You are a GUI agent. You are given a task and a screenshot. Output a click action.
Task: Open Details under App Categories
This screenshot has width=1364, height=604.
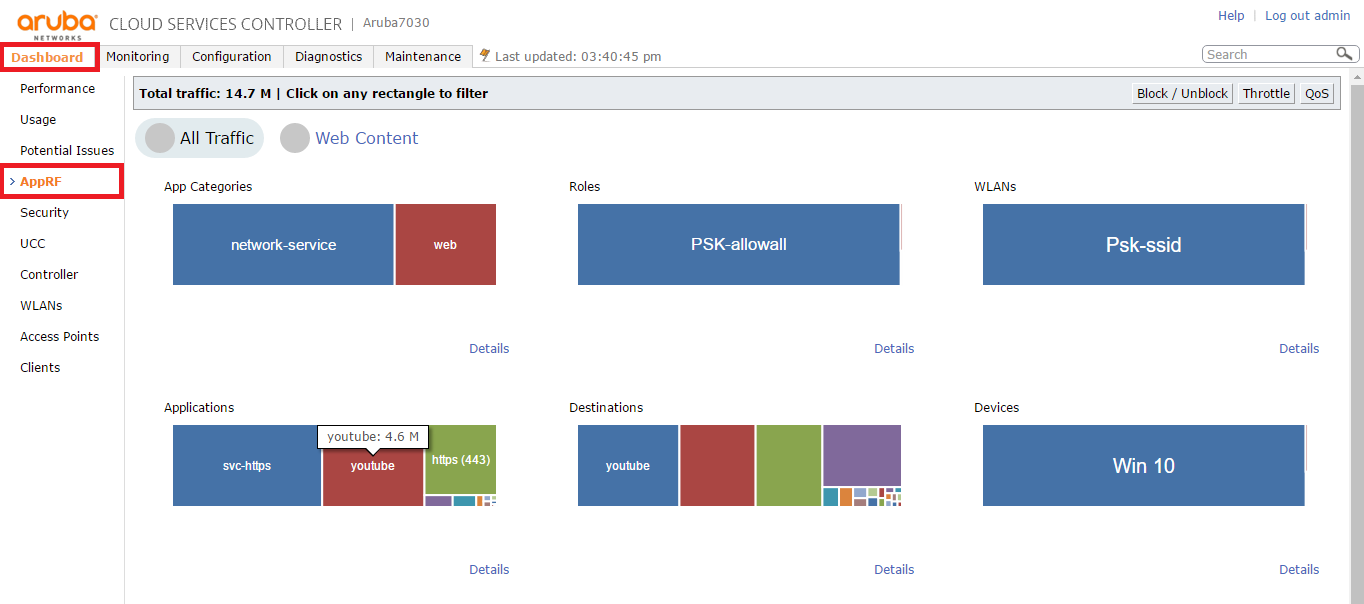(489, 348)
